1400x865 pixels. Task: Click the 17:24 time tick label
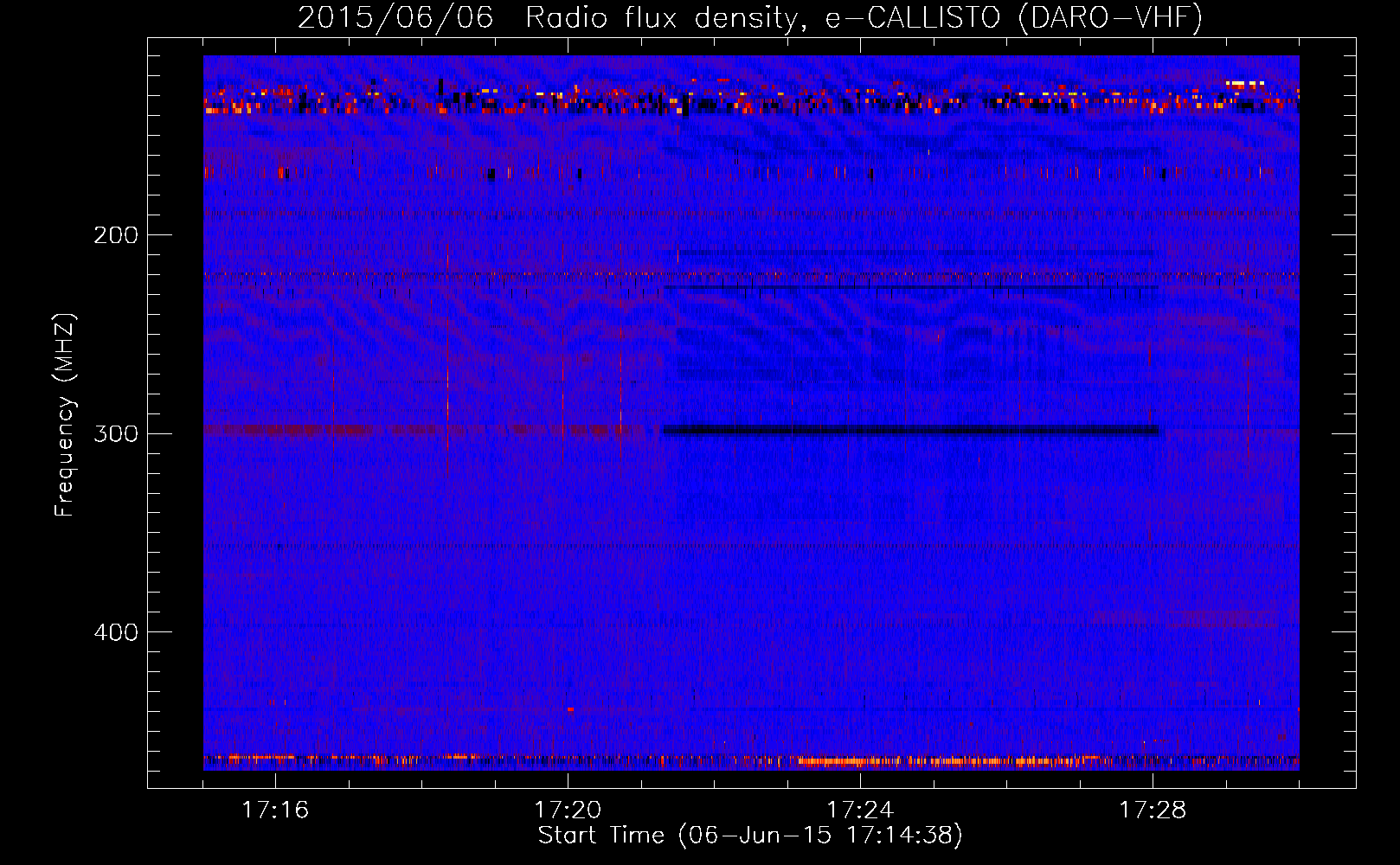point(860,811)
